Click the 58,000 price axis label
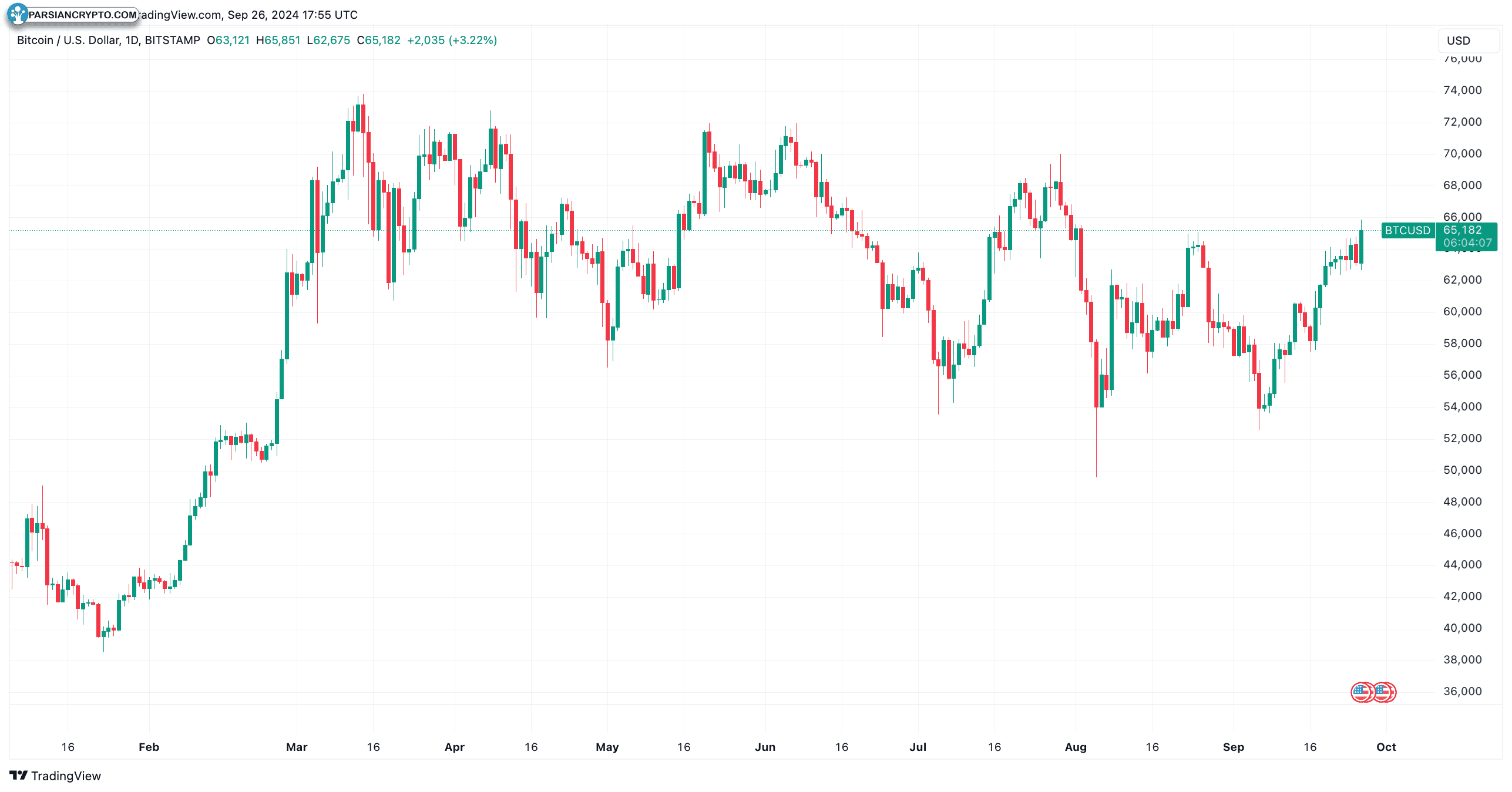1512x792 pixels. tap(1462, 343)
